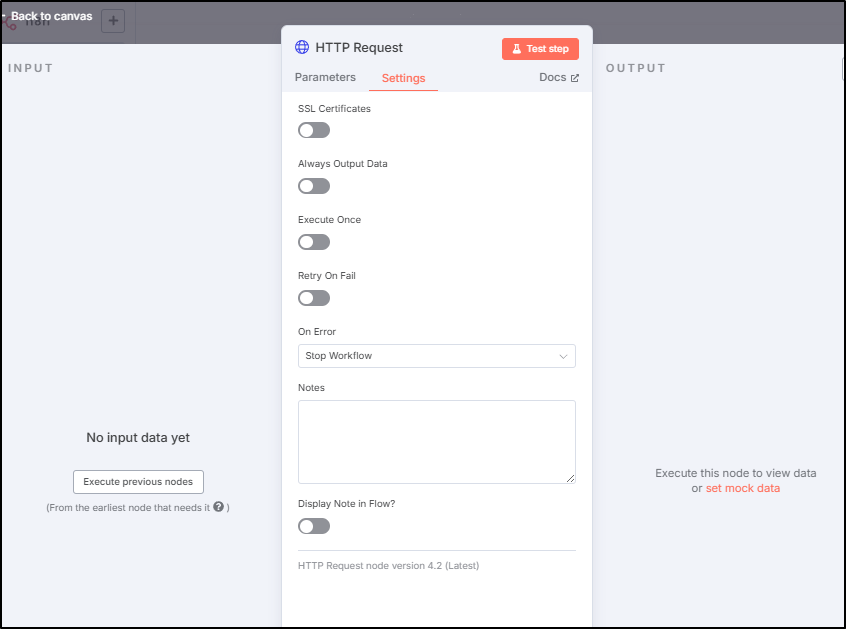846x629 pixels.
Task: Click the Notes resize handle corner
Action: 570,478
